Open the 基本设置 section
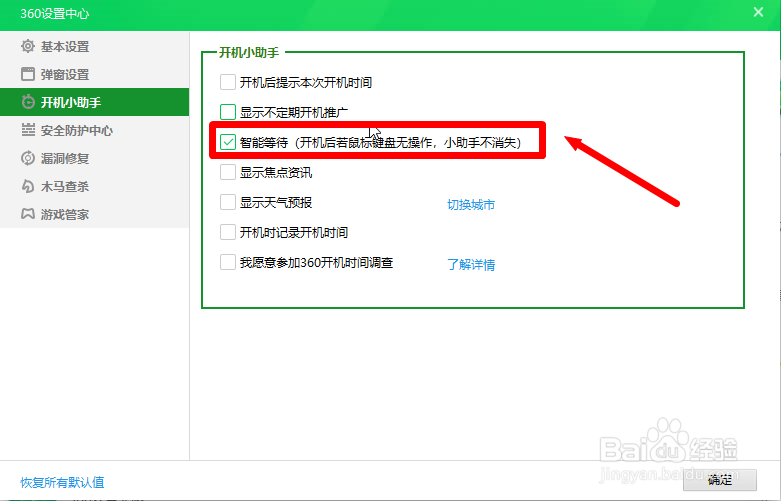781x501 pixels. [95, 46]
